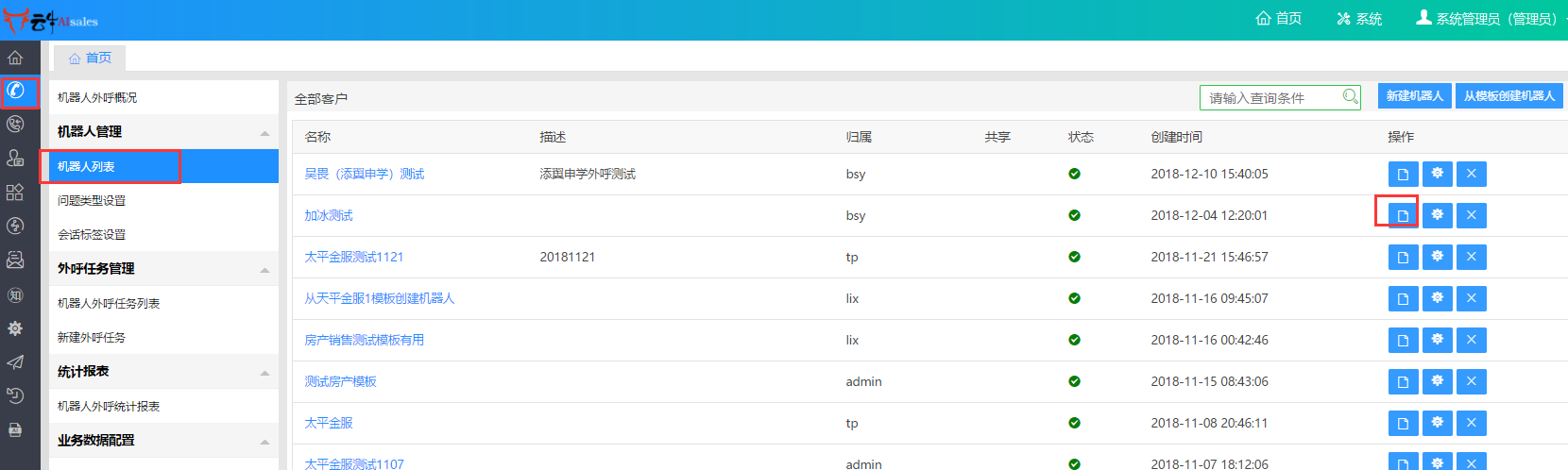Screen dimensions: 1568x470
Task: Open document icon for 加冰测试 robot
Action: tap(1403, 215)
